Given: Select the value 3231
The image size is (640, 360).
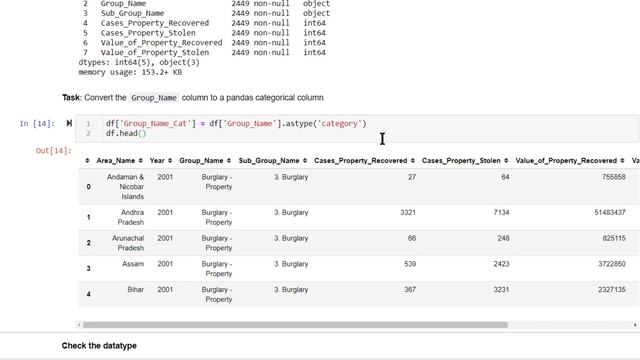Looking at the screenshot, I should [501, 290].
